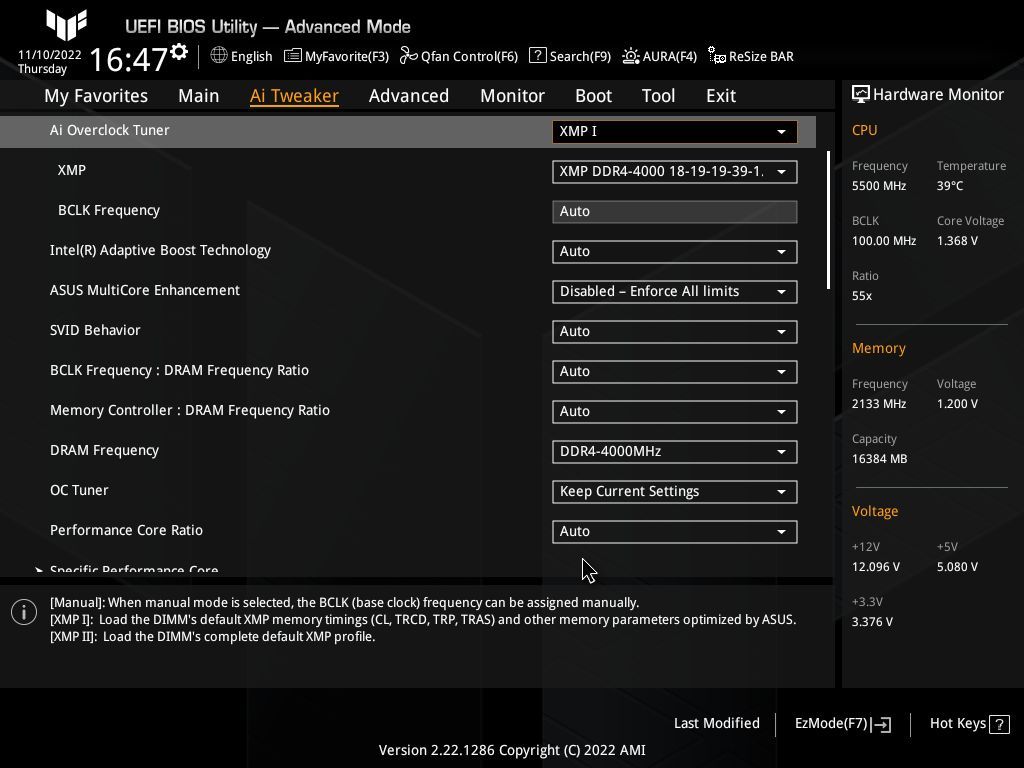
Task: Click the BCLK value 100.00 MHz
Action: 884,241
